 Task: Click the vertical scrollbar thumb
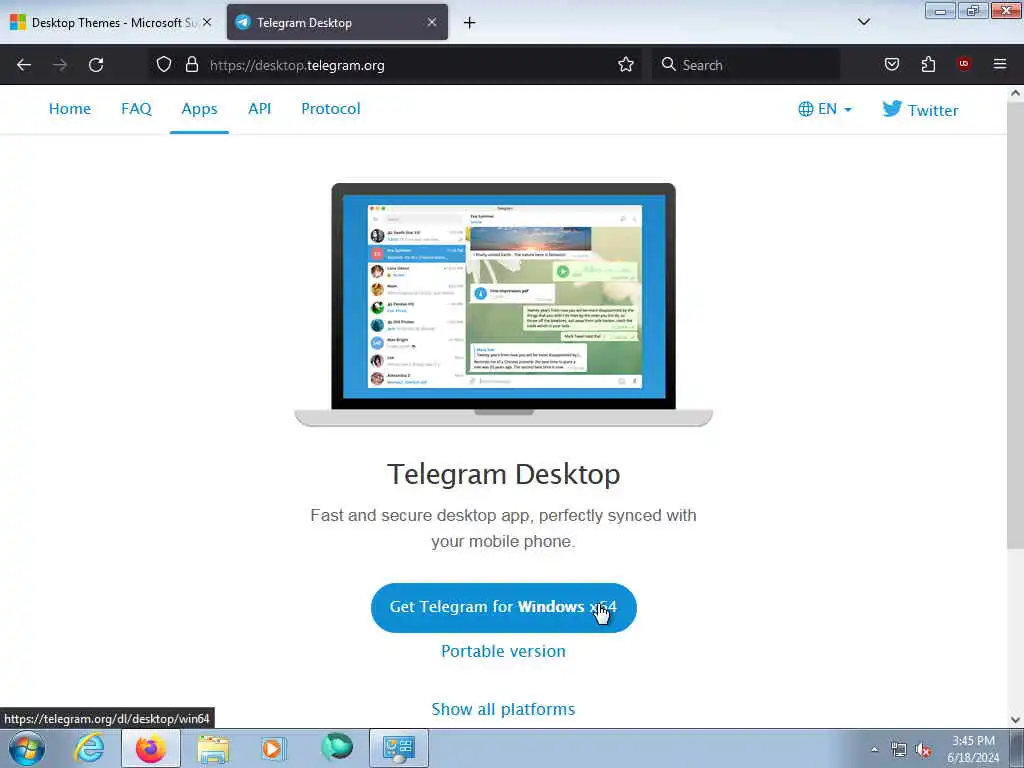point(1015,325)
